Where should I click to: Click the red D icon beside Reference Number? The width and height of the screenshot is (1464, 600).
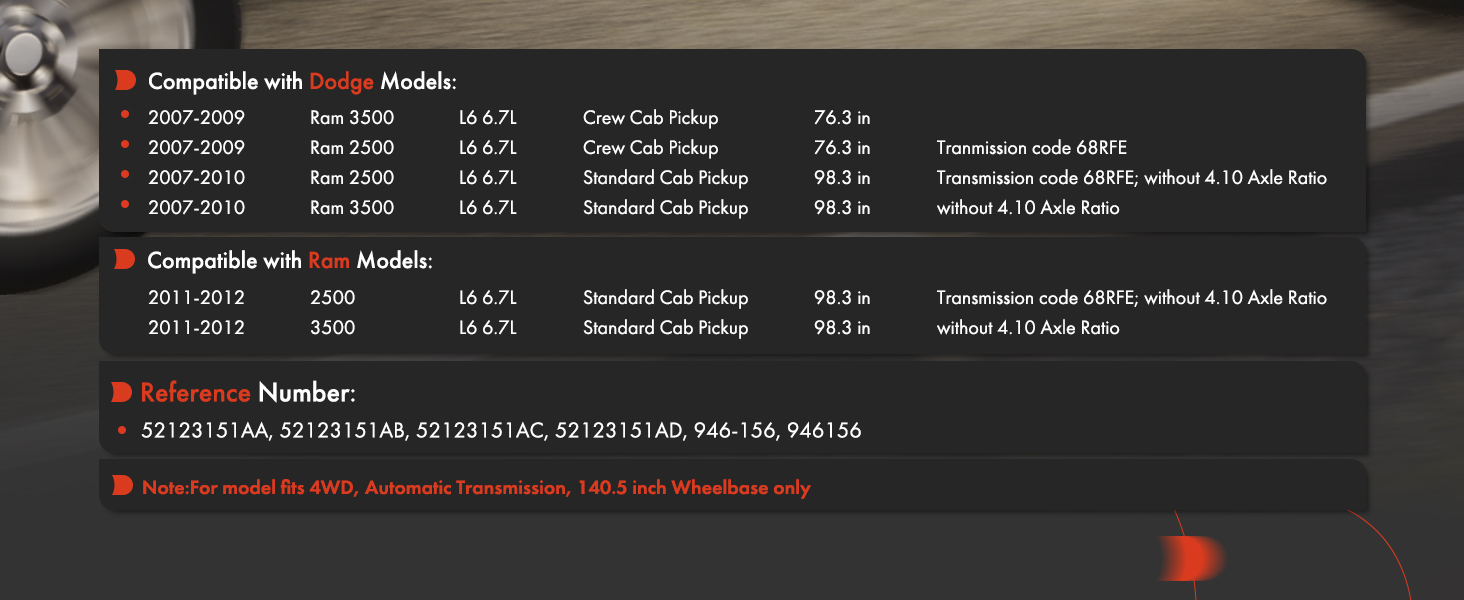(x=122, y=392)
